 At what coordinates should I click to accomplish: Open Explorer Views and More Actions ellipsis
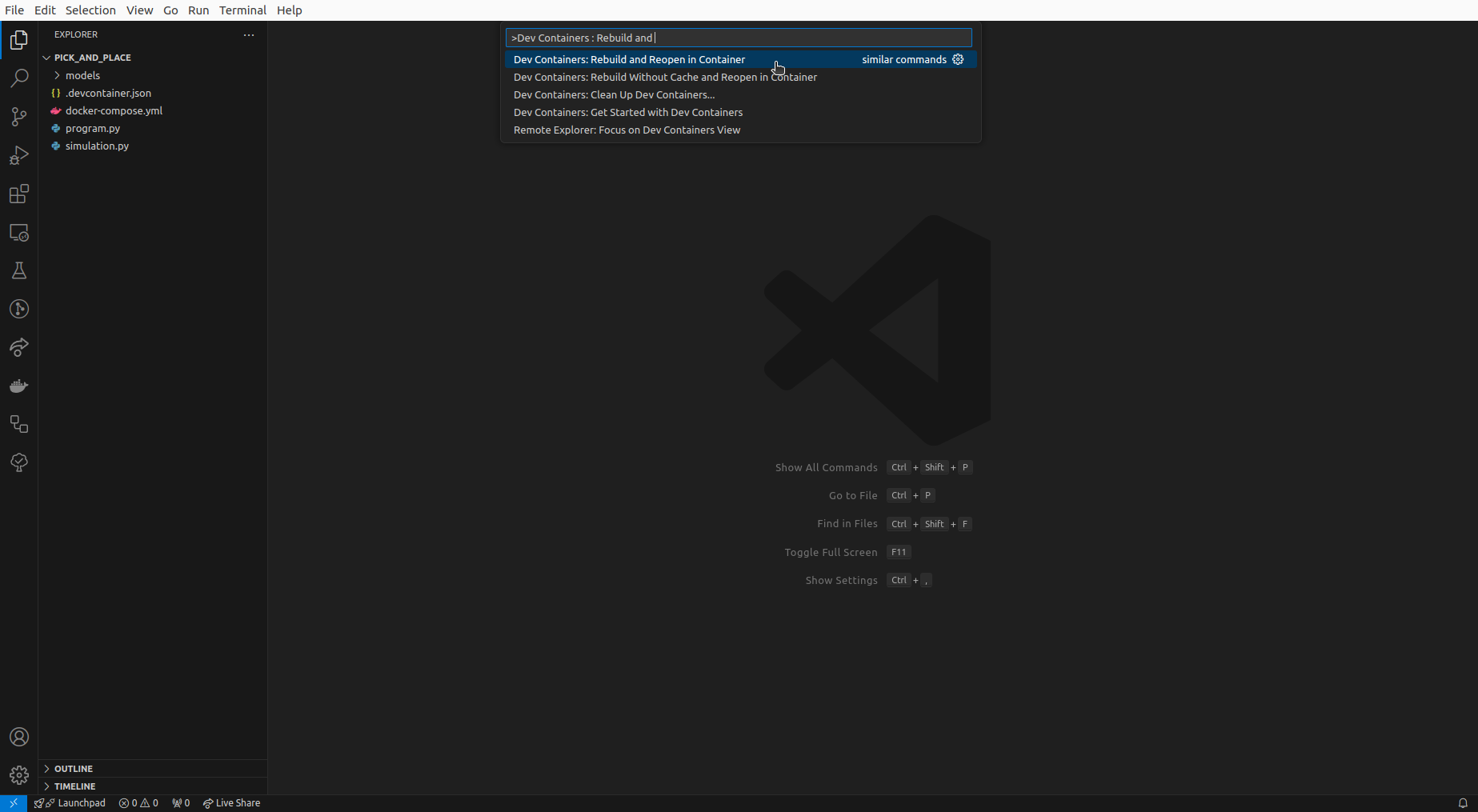pyautogui.click(x=249, y=34)
